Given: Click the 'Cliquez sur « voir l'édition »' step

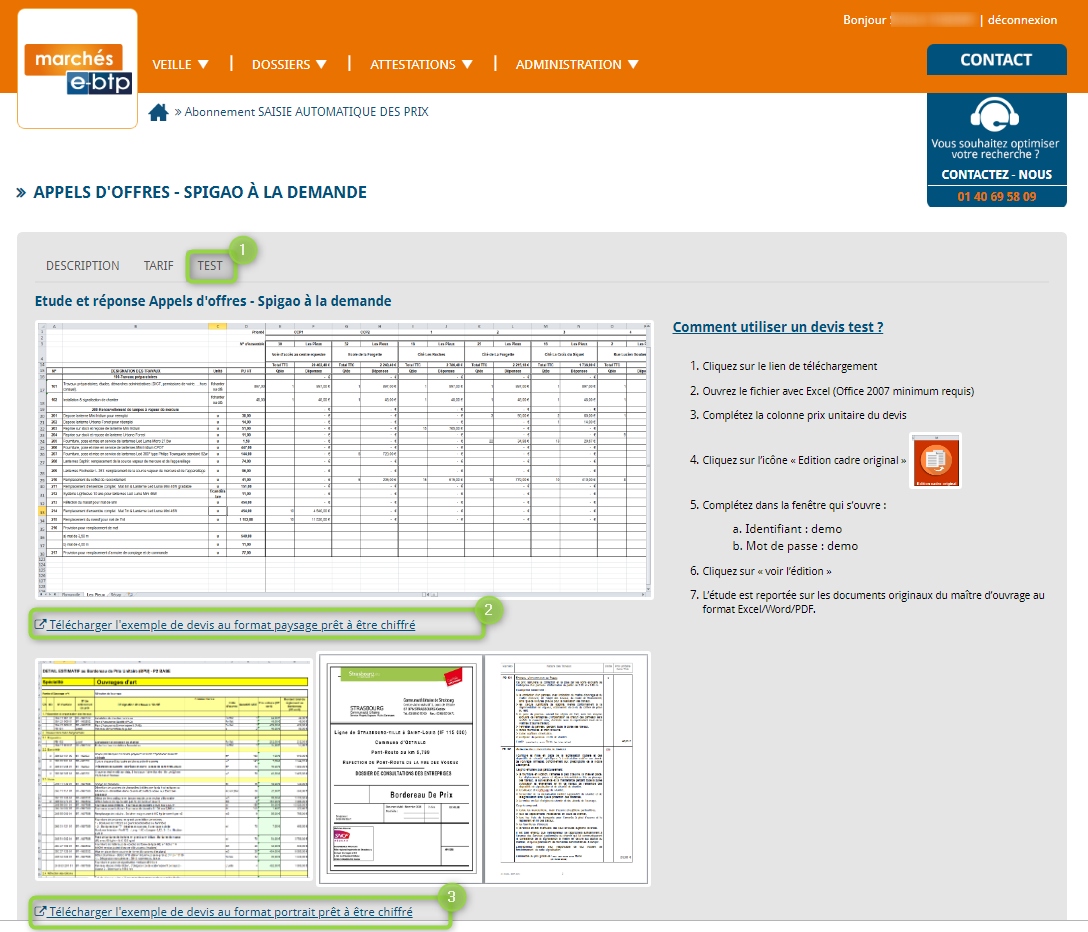Looking at the screenshot, I should 767,571.
